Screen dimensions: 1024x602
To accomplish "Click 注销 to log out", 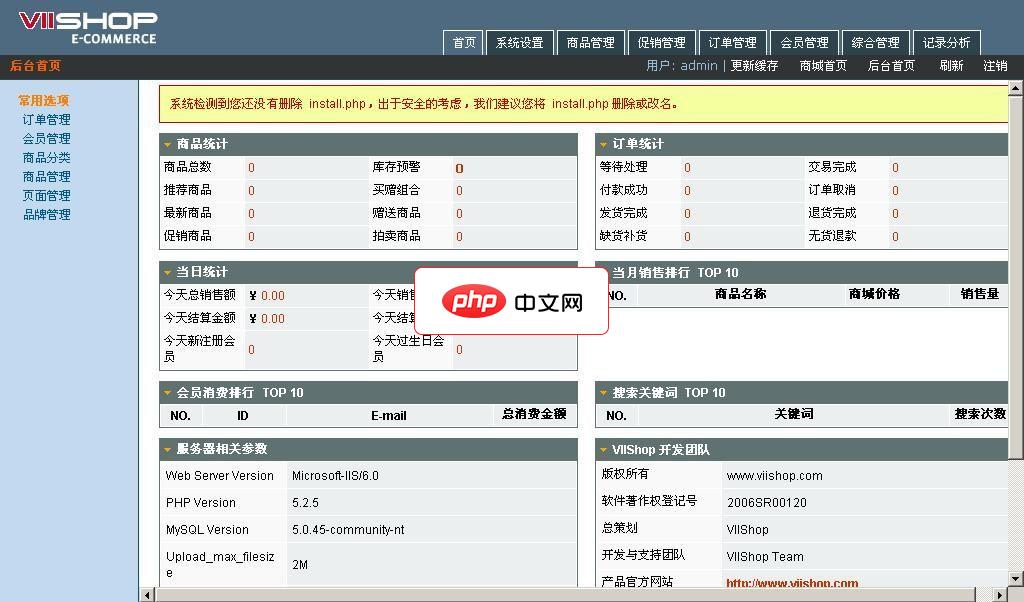I will [996, 65].
